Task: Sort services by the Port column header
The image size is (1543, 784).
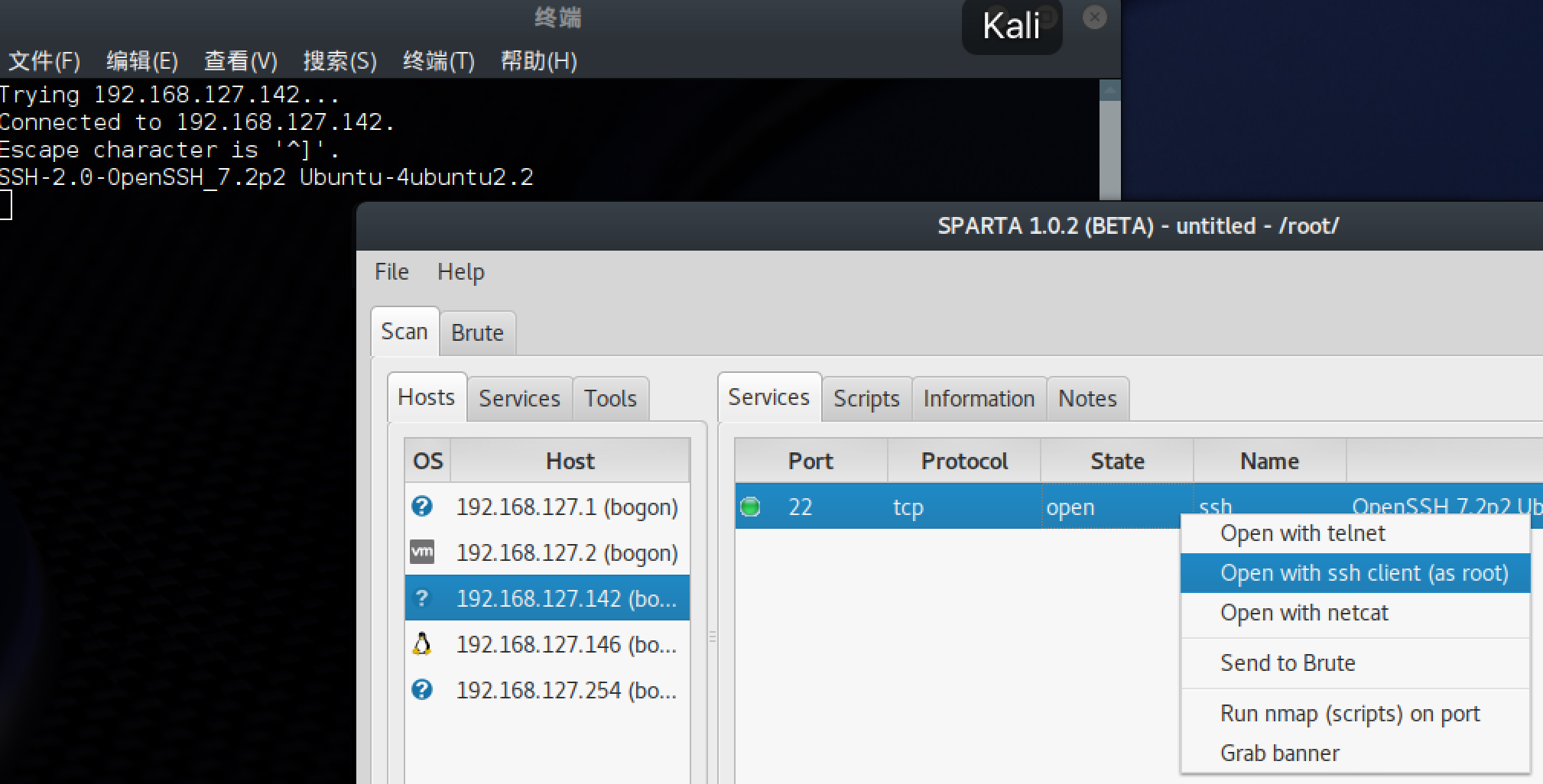Action: tap(811, 461)
